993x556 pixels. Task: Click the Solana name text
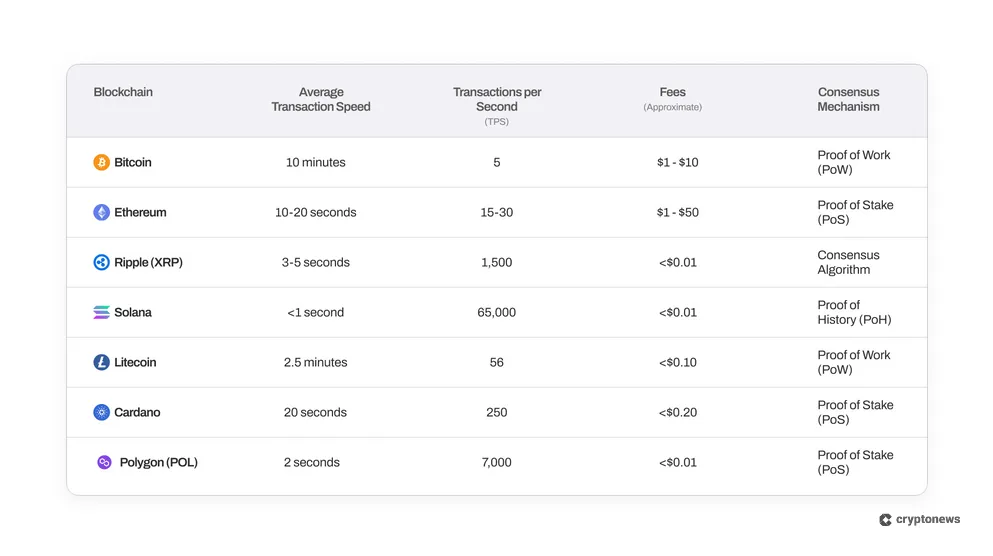133,312
